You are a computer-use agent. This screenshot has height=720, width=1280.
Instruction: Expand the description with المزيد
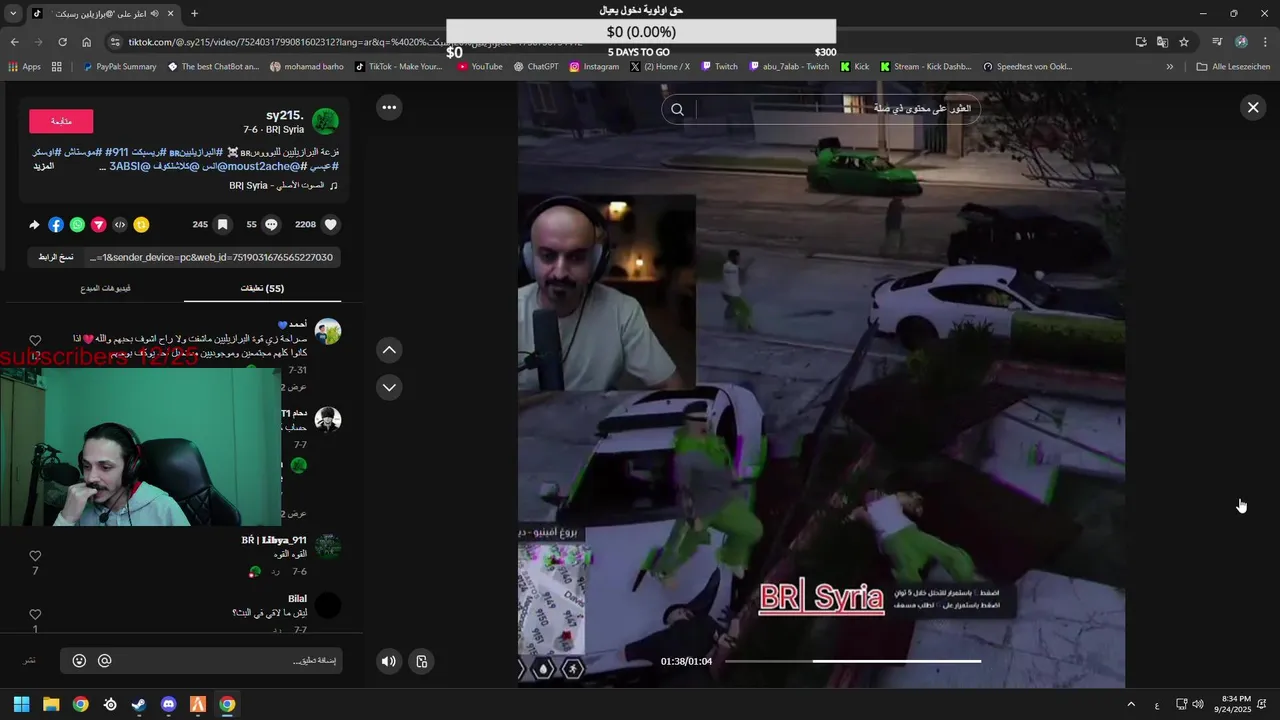[44, 166]
